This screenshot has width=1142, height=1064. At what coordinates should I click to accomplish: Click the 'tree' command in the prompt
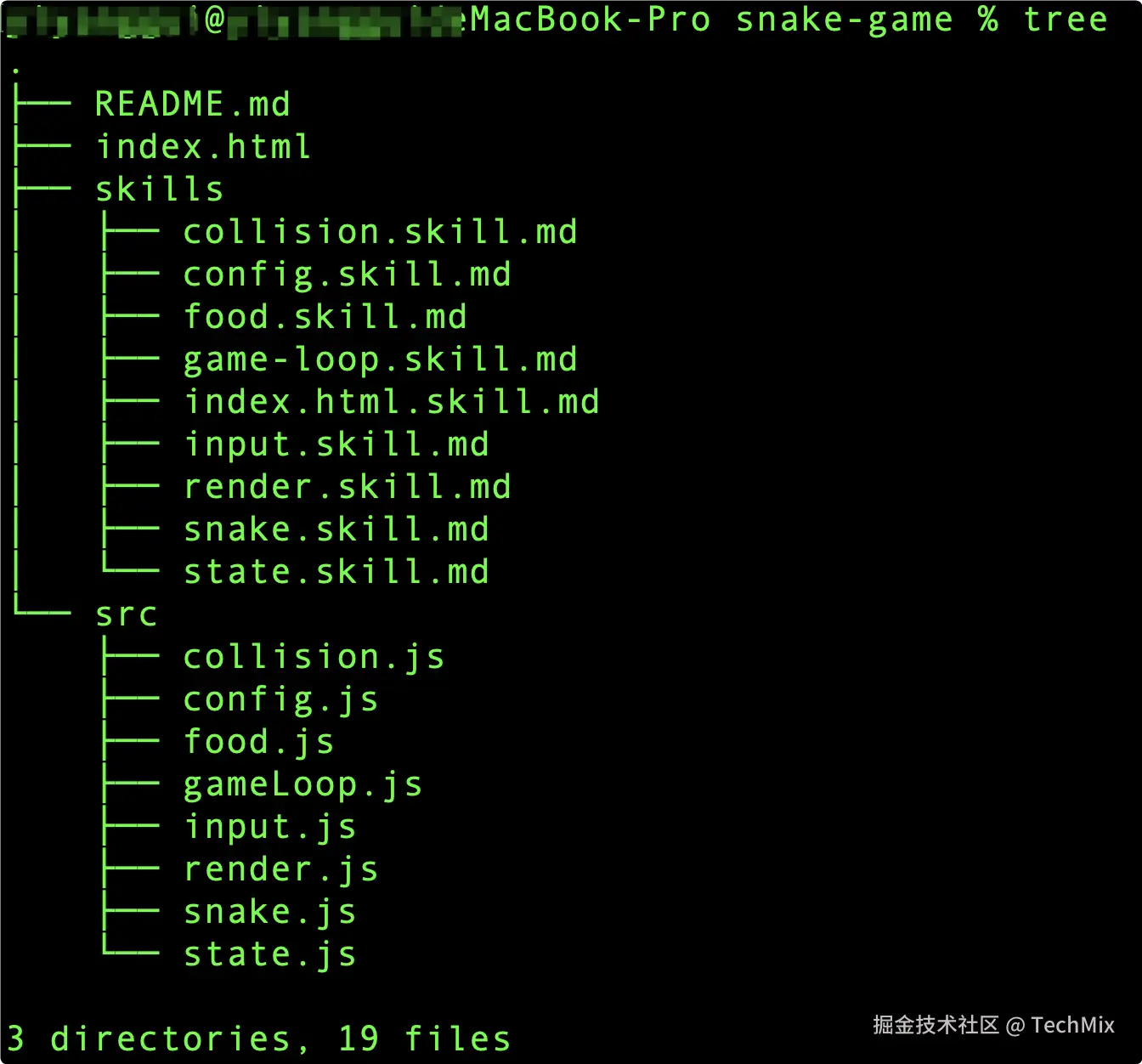point(1066,20)
